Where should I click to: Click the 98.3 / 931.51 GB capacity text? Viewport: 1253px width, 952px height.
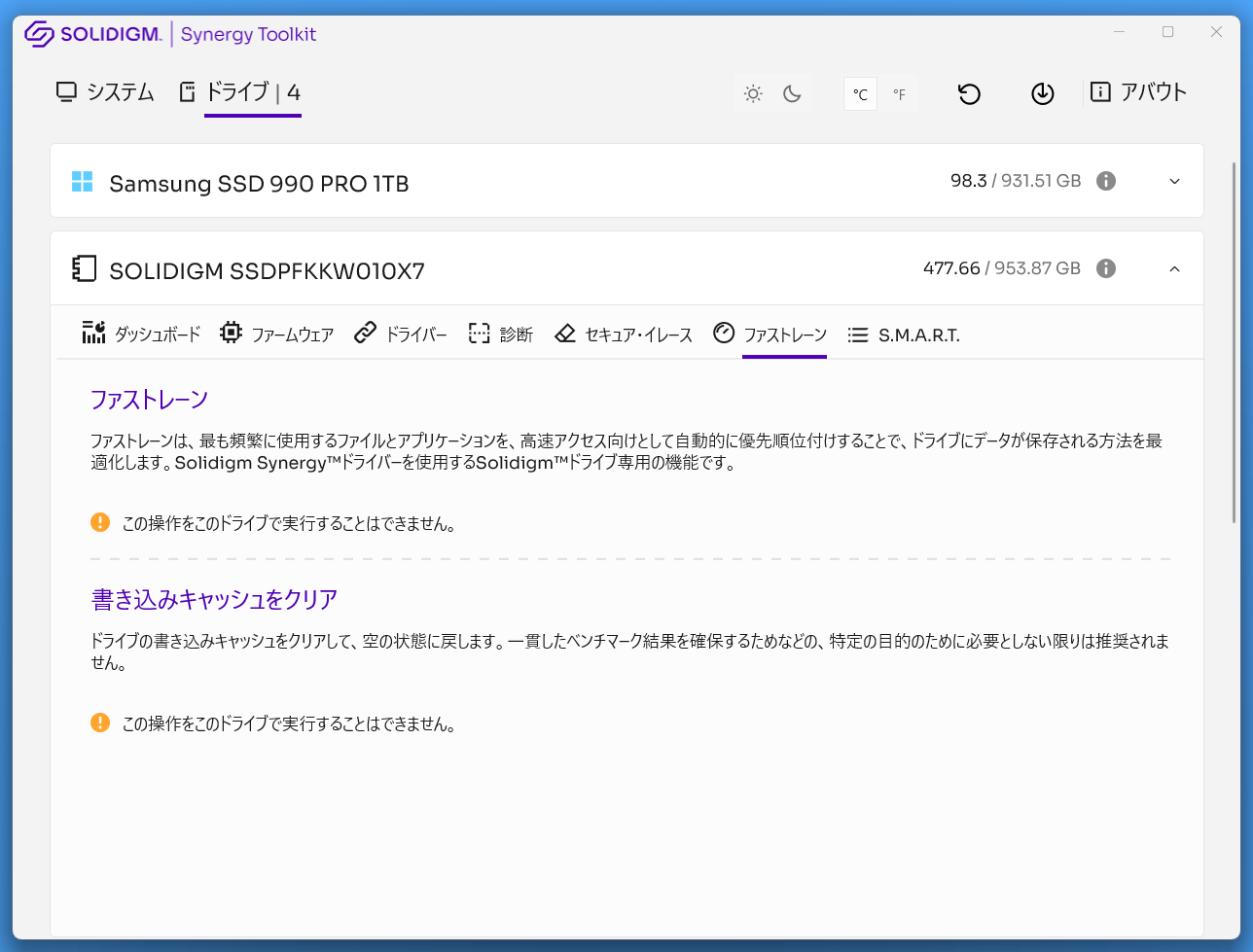tap(1016, 181)
